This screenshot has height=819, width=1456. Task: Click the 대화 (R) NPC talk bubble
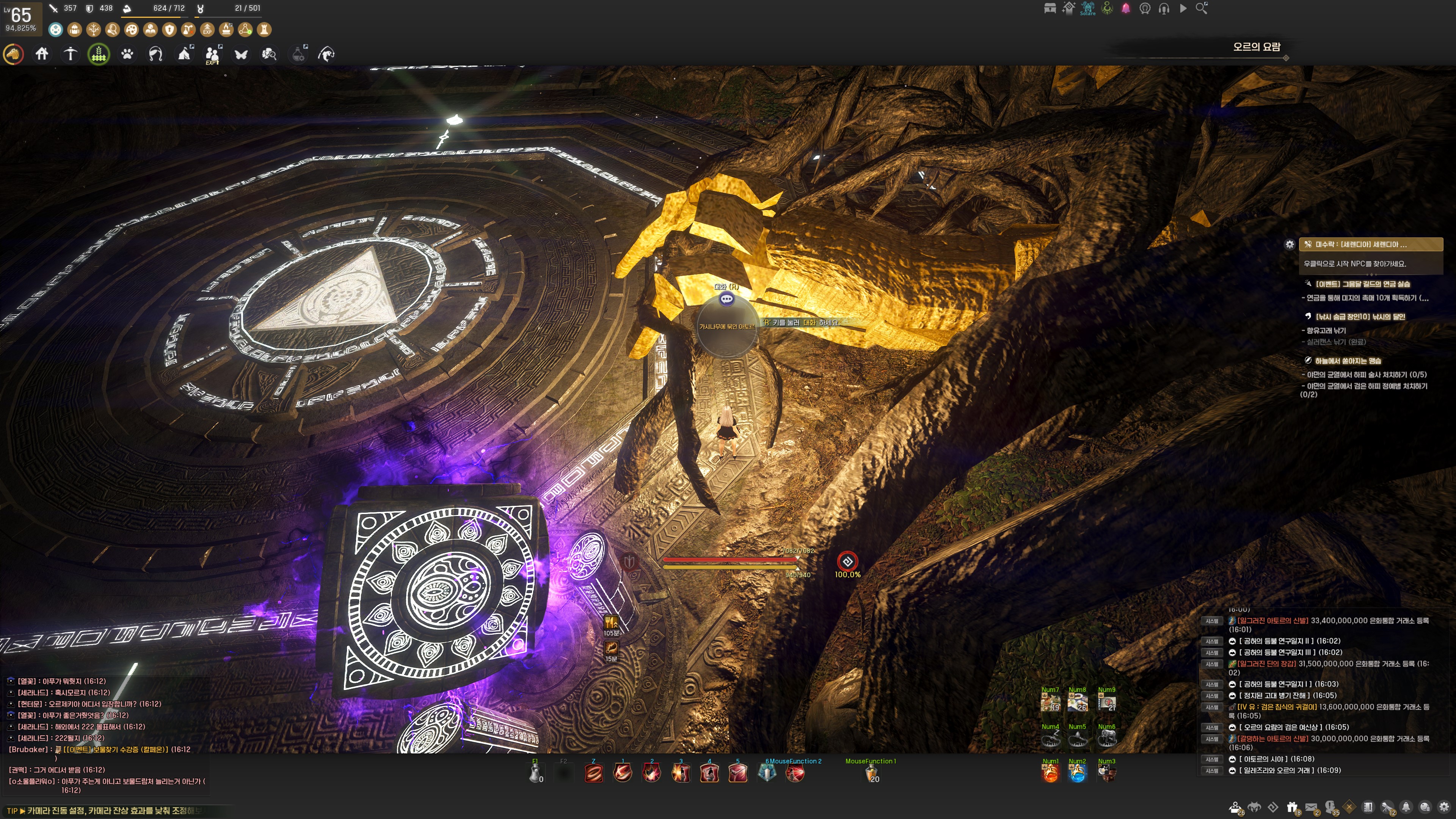(727, 298)
